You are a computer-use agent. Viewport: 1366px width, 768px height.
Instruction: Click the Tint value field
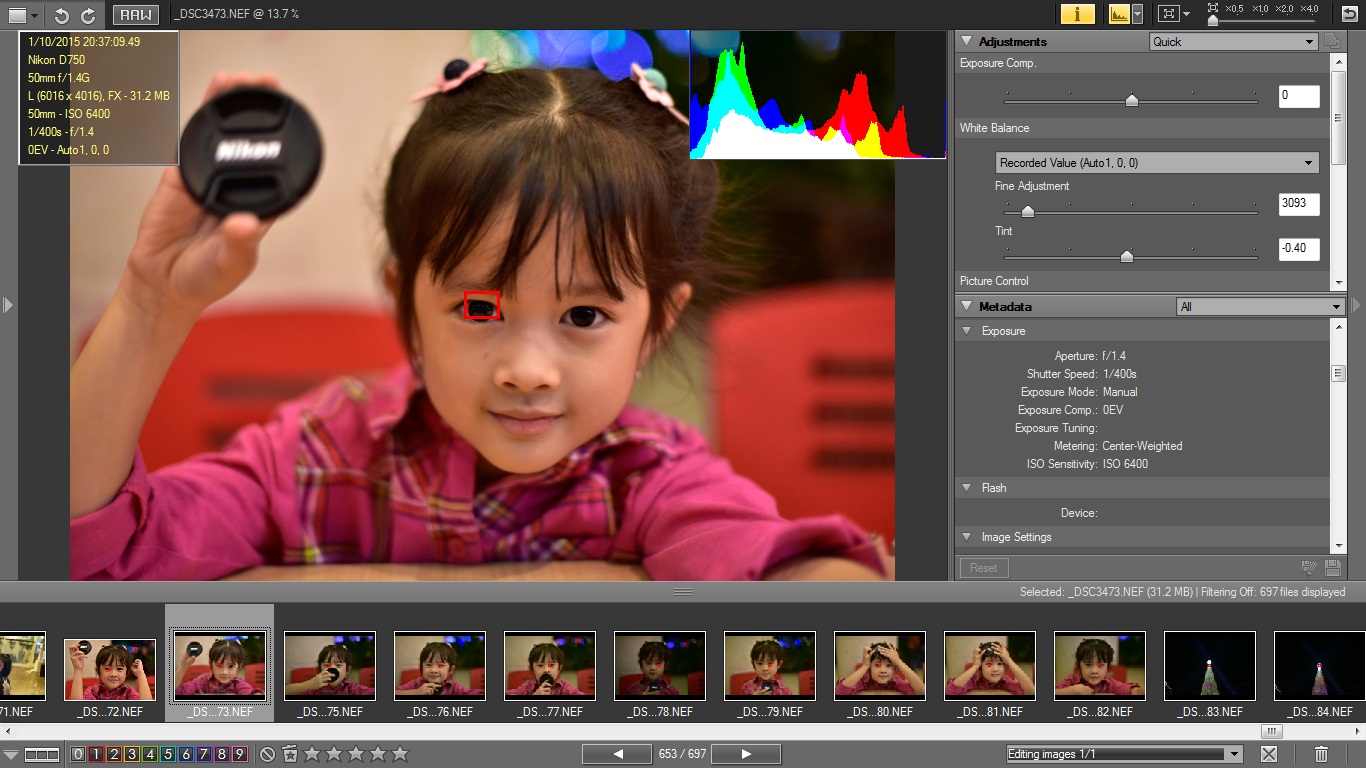(x=1298, y=249)
